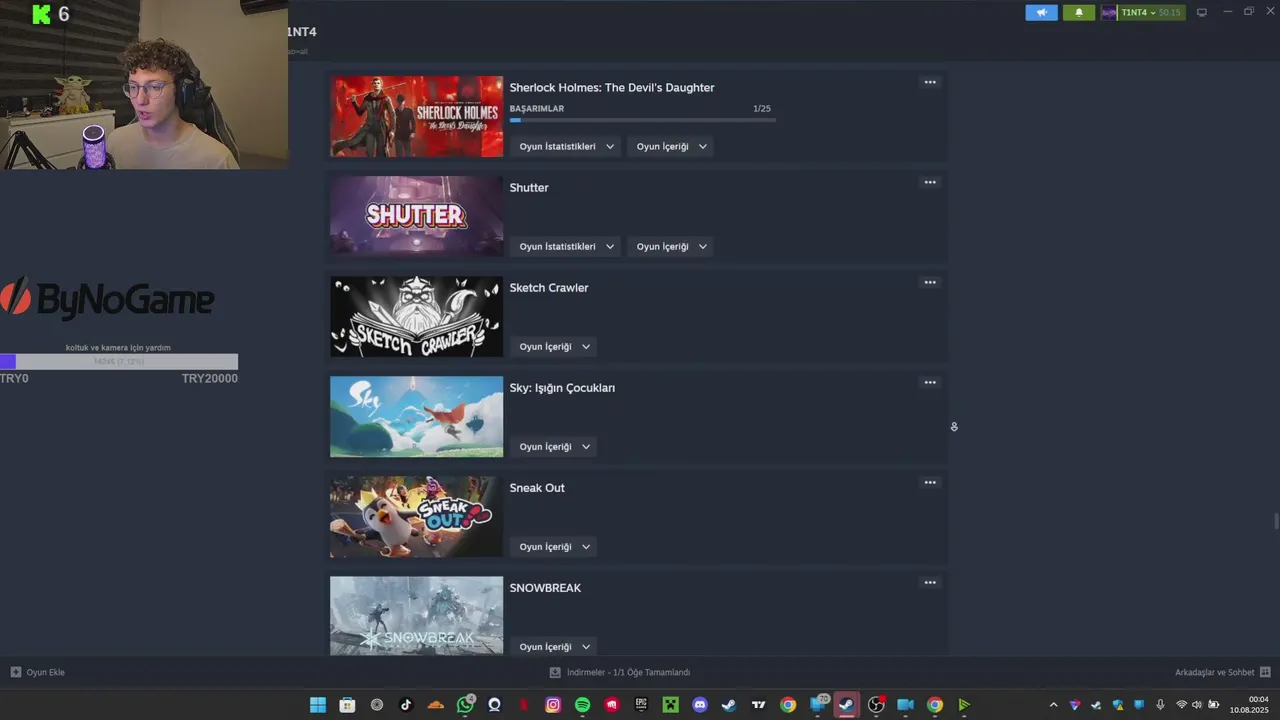Click the Oyun Ekle add game button
This screenshot has width=1280, height=720.
click(38, 672)
